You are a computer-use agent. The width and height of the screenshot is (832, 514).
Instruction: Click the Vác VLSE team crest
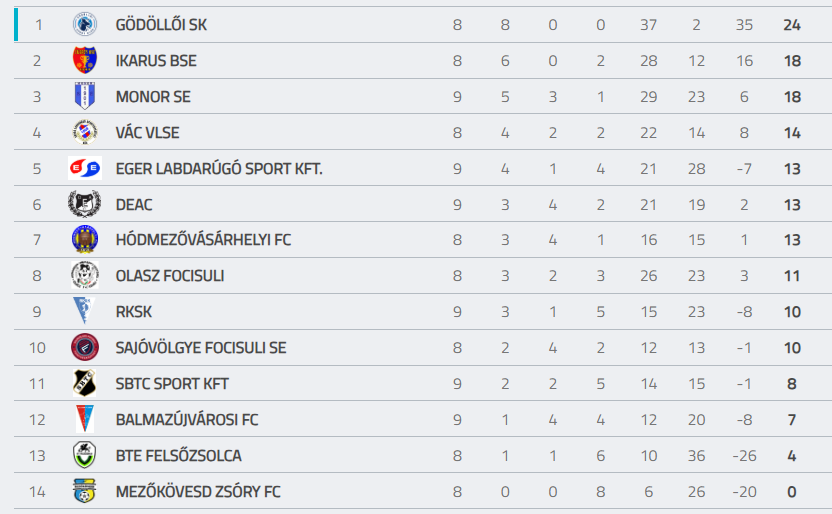click(x=85, y=133)
